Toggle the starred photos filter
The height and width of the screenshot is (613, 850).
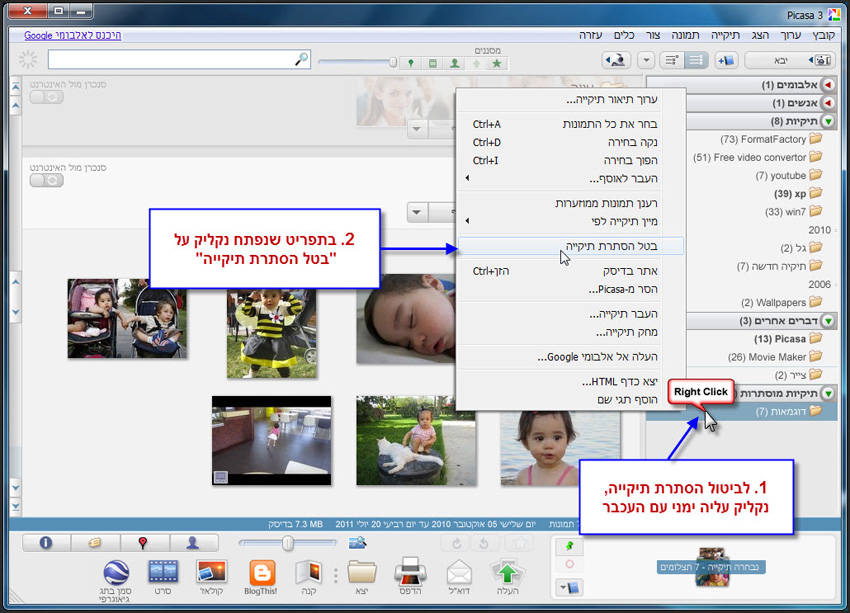tap(497, 63)
